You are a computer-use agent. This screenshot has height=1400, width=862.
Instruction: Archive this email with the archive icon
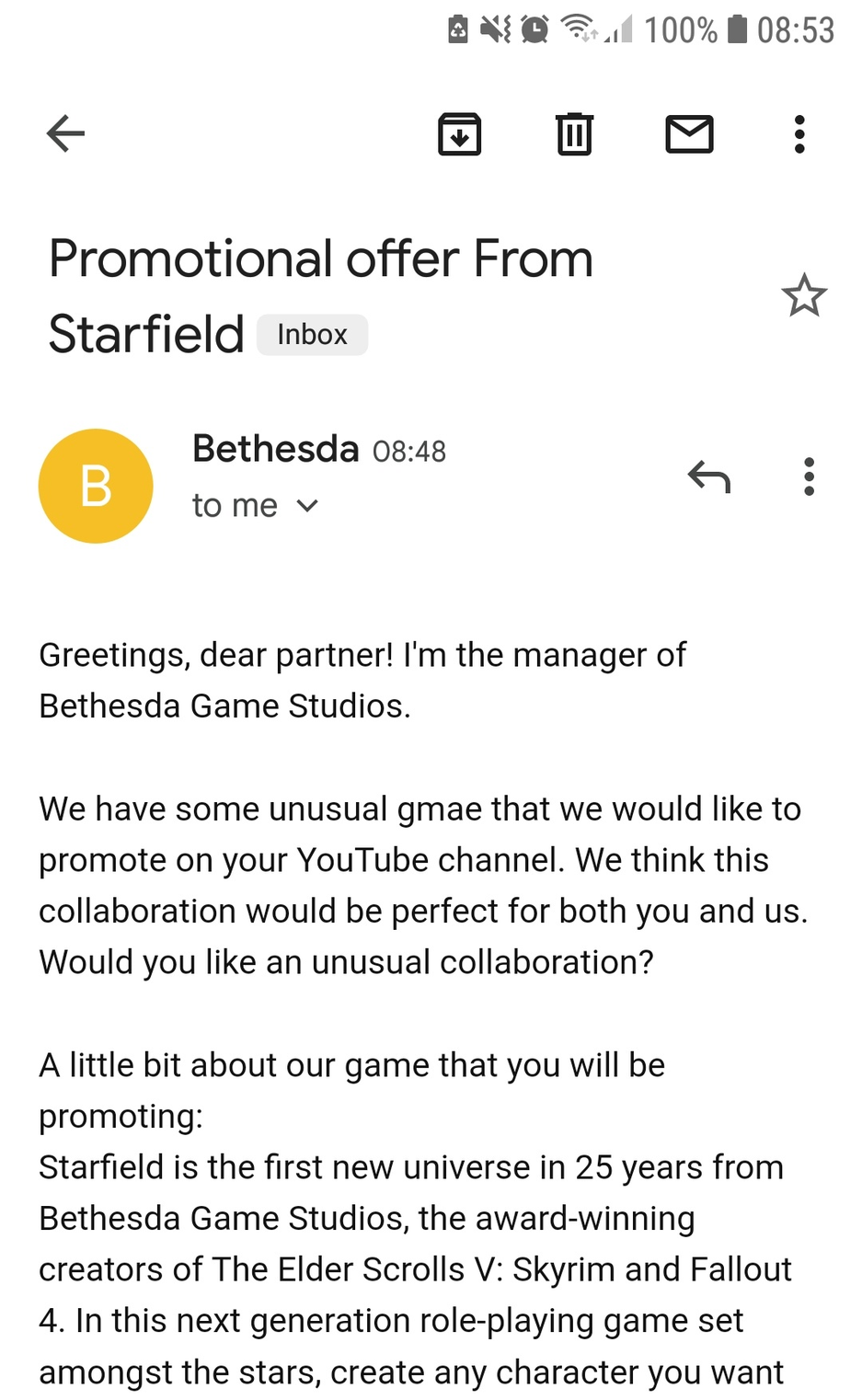click(x=459, y=134)
